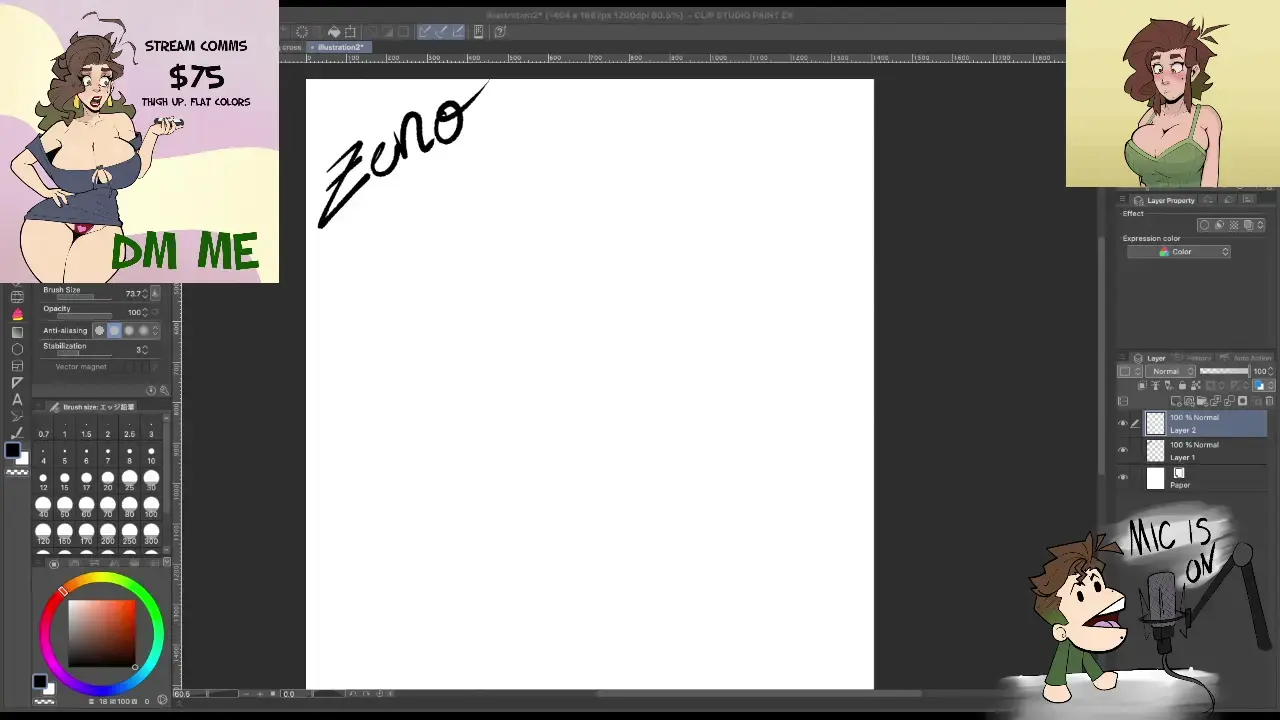Click the layer opacity slider
This screenshot has width=1280, height=720.
click(1224, 371)
